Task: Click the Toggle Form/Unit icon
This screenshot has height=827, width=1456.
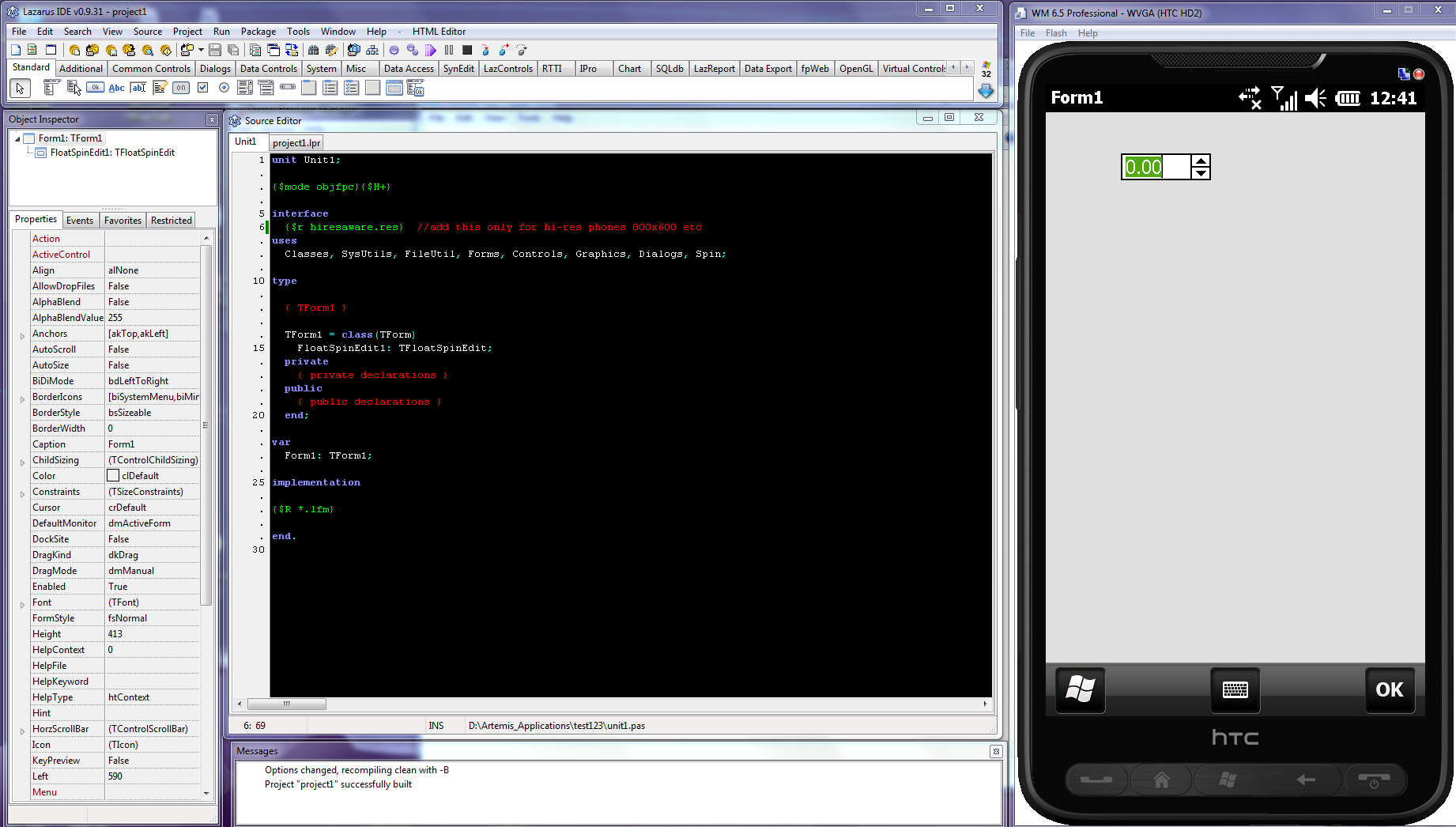Action: [x=292, y=50]
